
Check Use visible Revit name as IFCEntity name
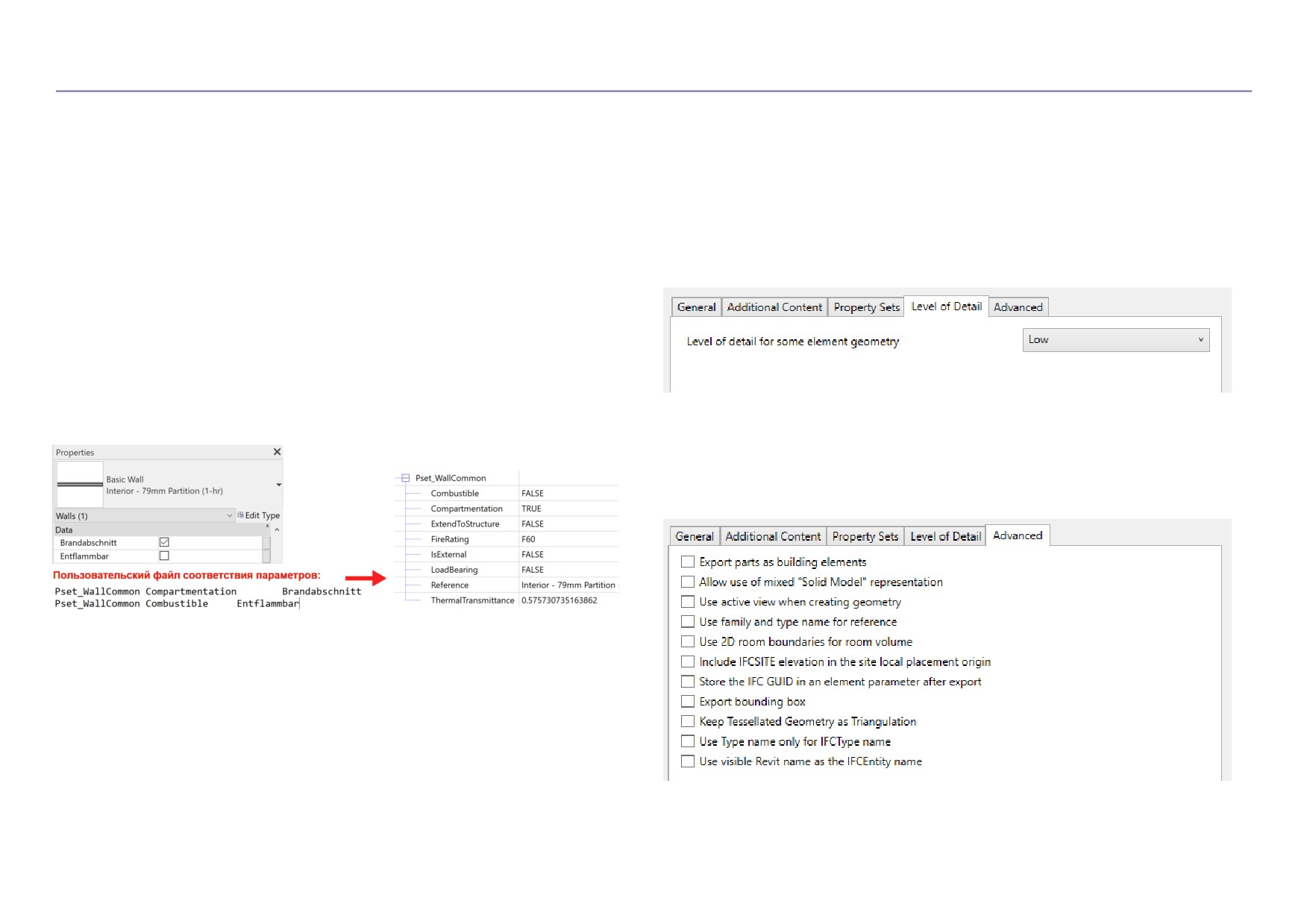click(688, 761)
